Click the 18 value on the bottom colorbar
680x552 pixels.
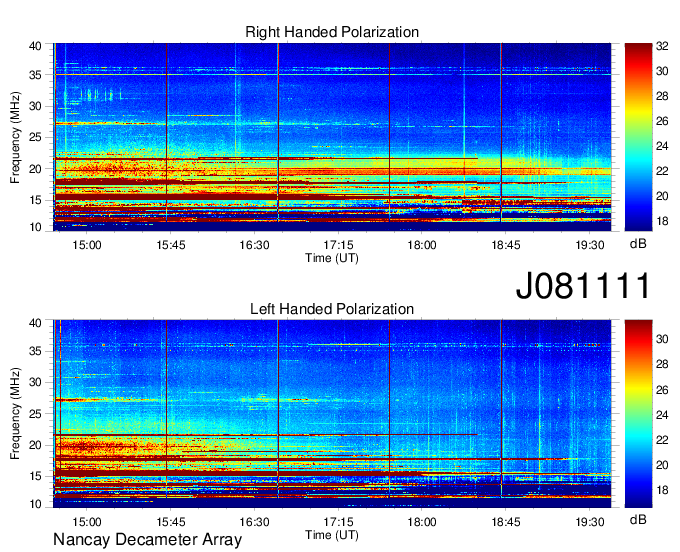(662, 490)
